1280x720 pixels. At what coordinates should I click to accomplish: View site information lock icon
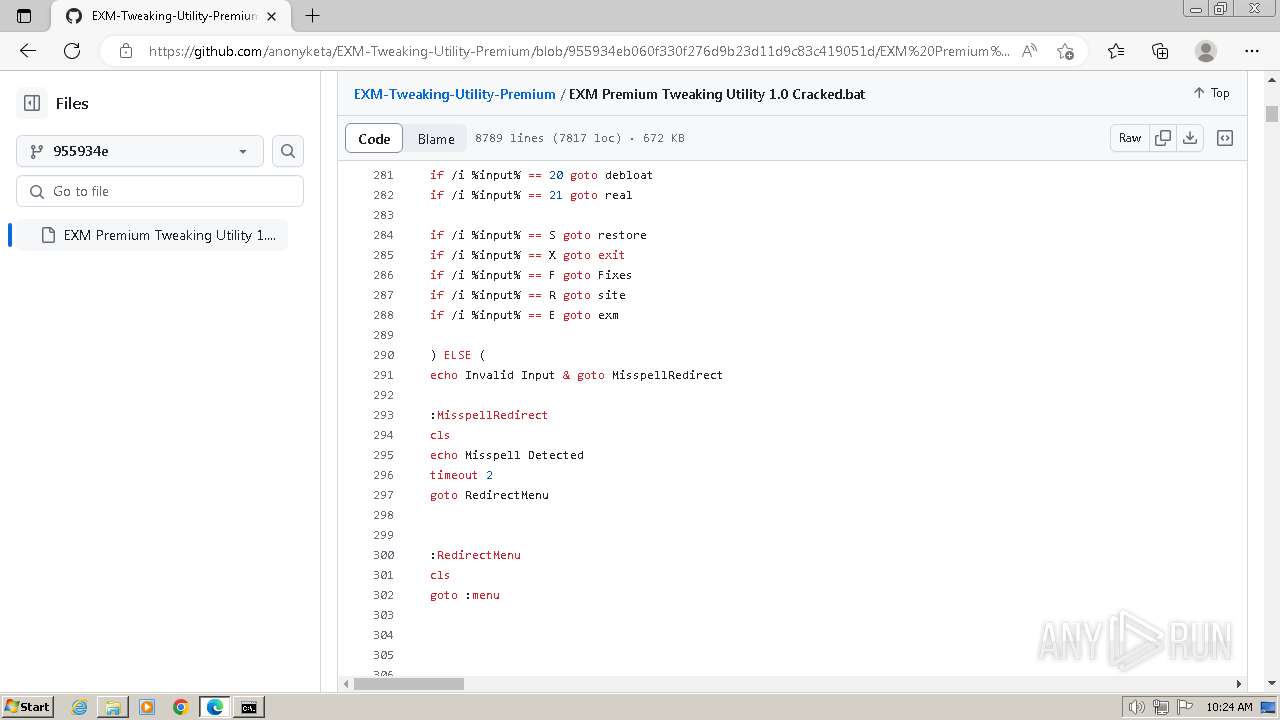[126, 51]
